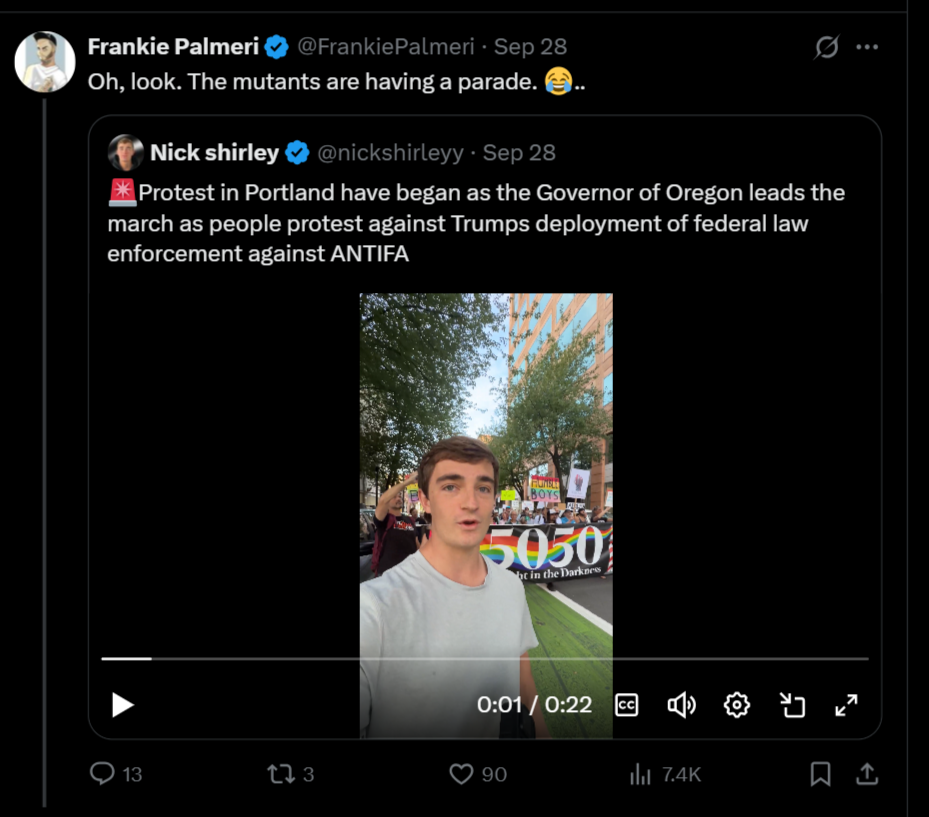
Task: Open view analytics bar chart icon
Action: (x=640, y=774)
